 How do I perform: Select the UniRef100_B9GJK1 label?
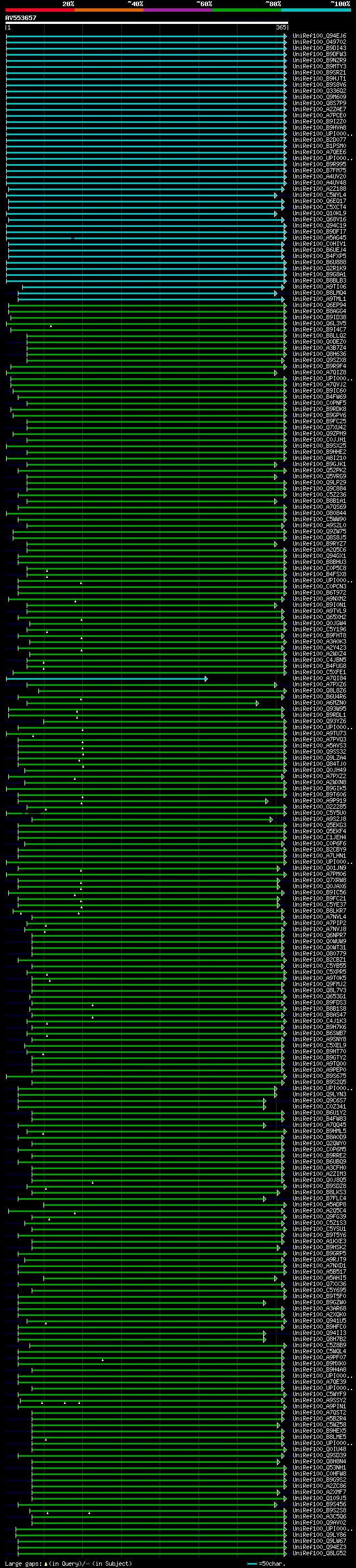(319, 464)
